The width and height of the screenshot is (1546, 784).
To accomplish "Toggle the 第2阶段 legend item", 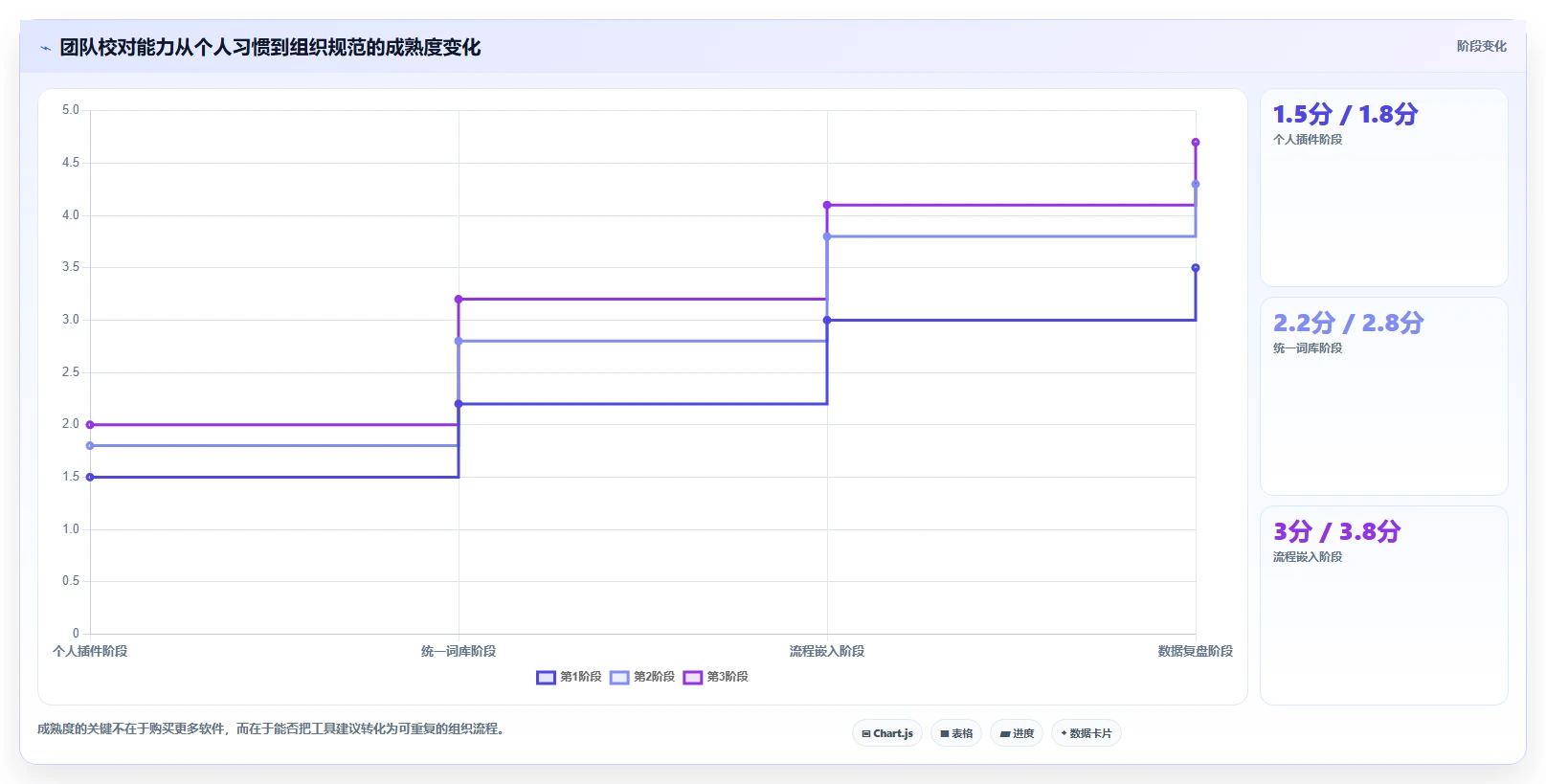I will click(642, 677).
